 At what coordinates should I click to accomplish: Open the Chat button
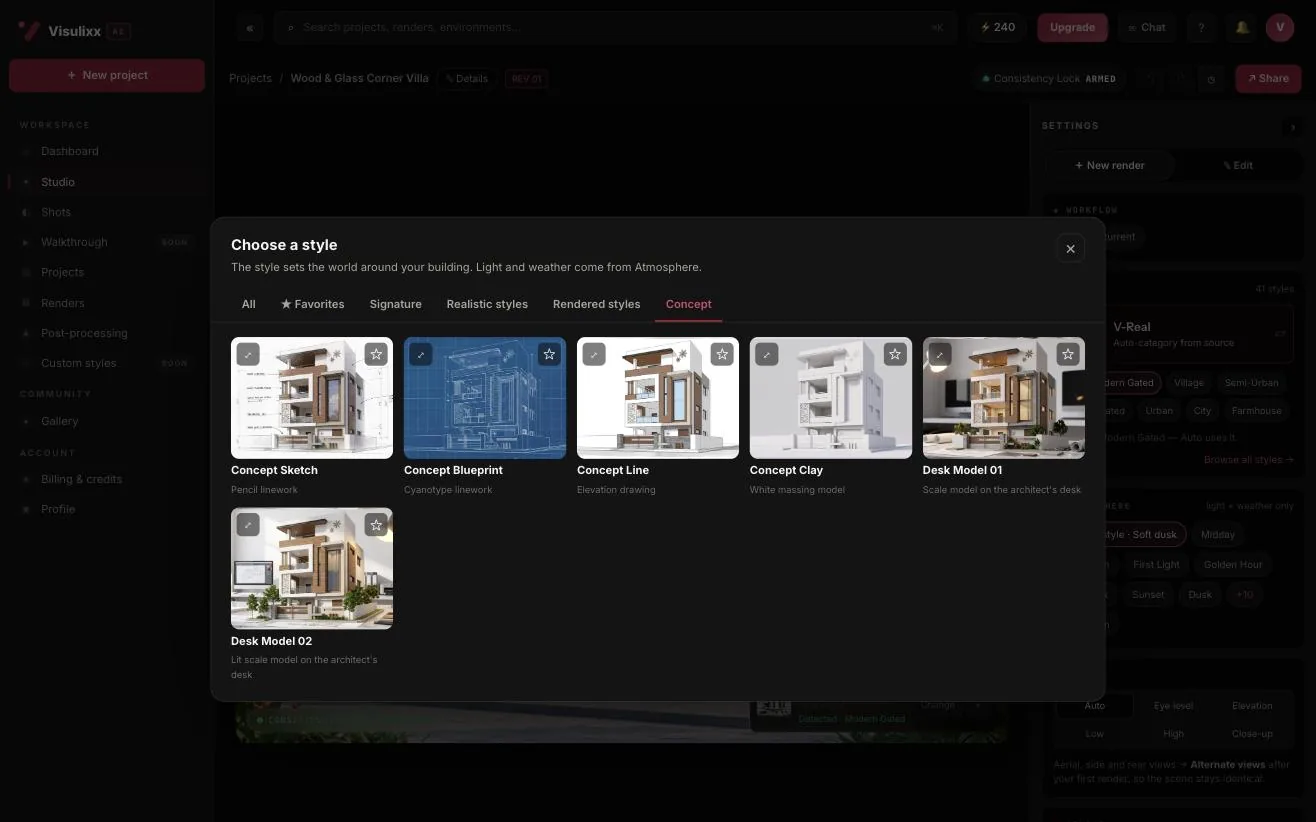click(1146, 28)
